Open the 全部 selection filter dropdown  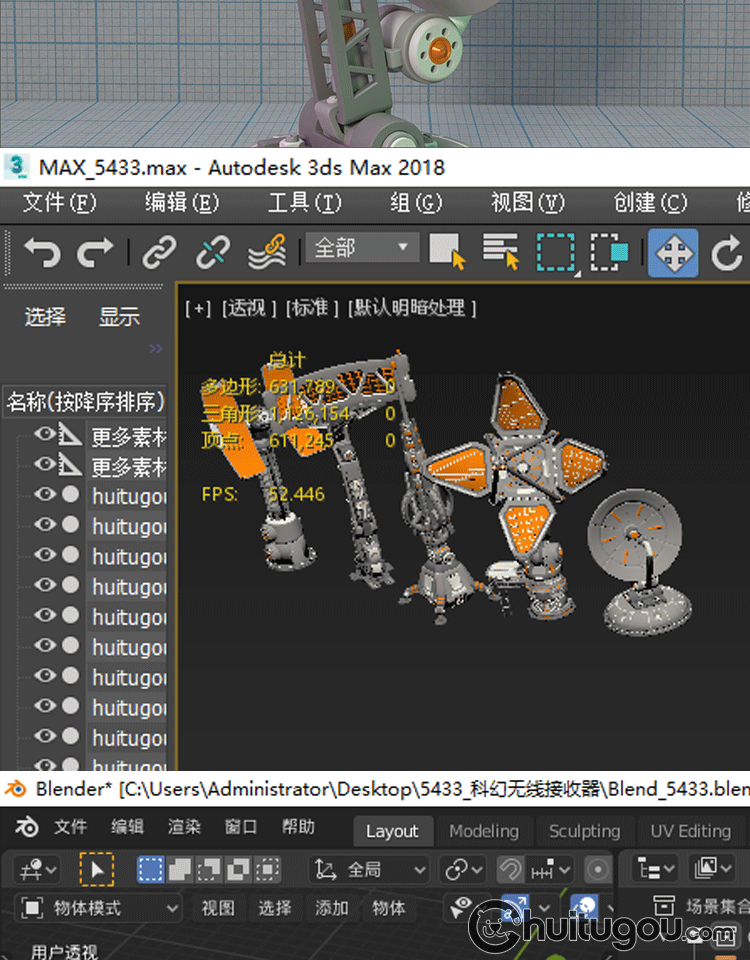pyautogui.click(x=362, y=247)
